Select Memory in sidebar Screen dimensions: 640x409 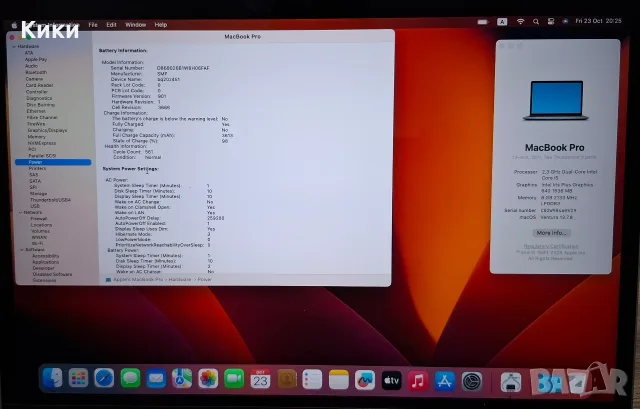coord(37,137)
